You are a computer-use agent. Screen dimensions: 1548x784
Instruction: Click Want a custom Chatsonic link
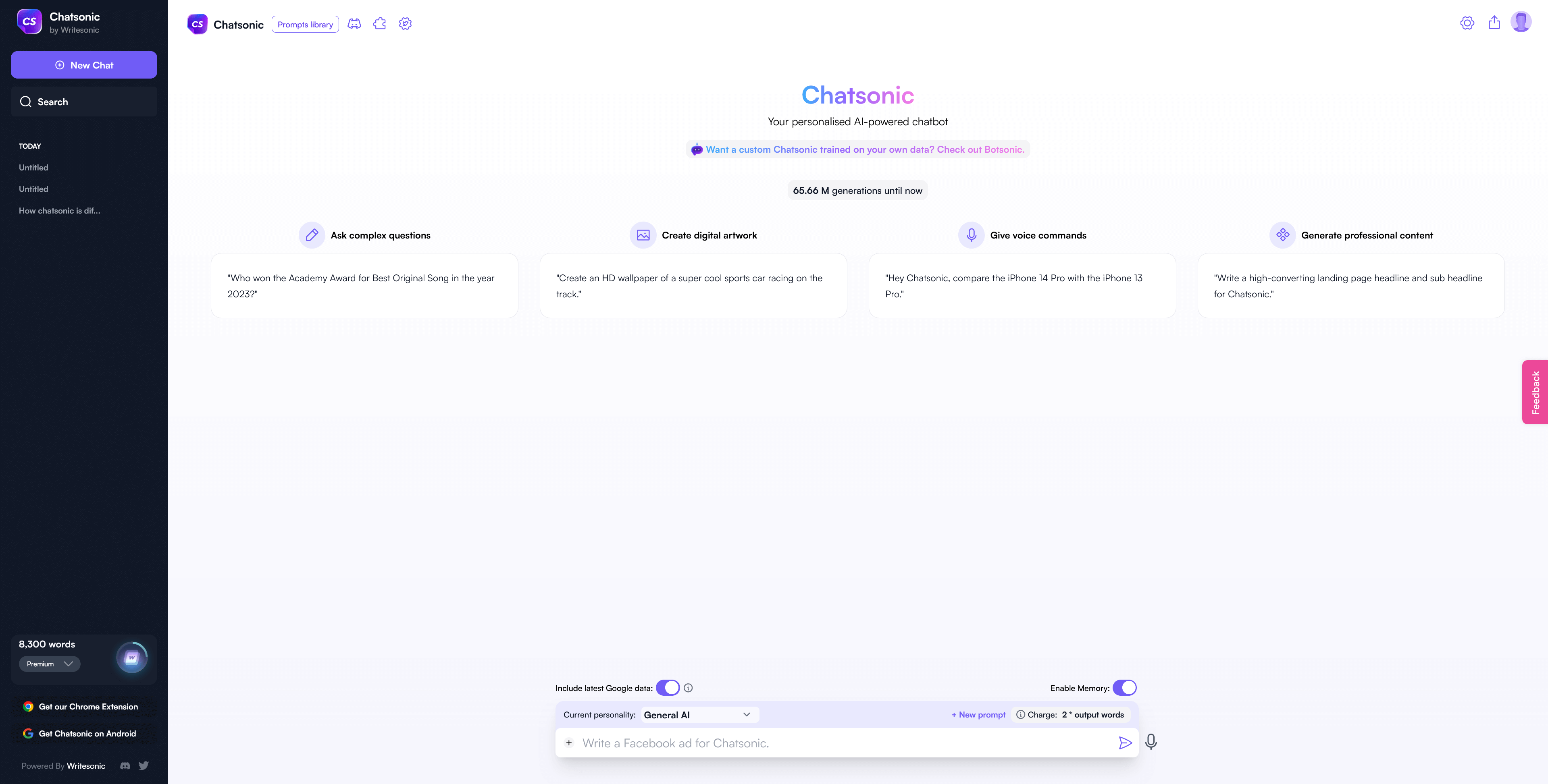pos(857,150)
